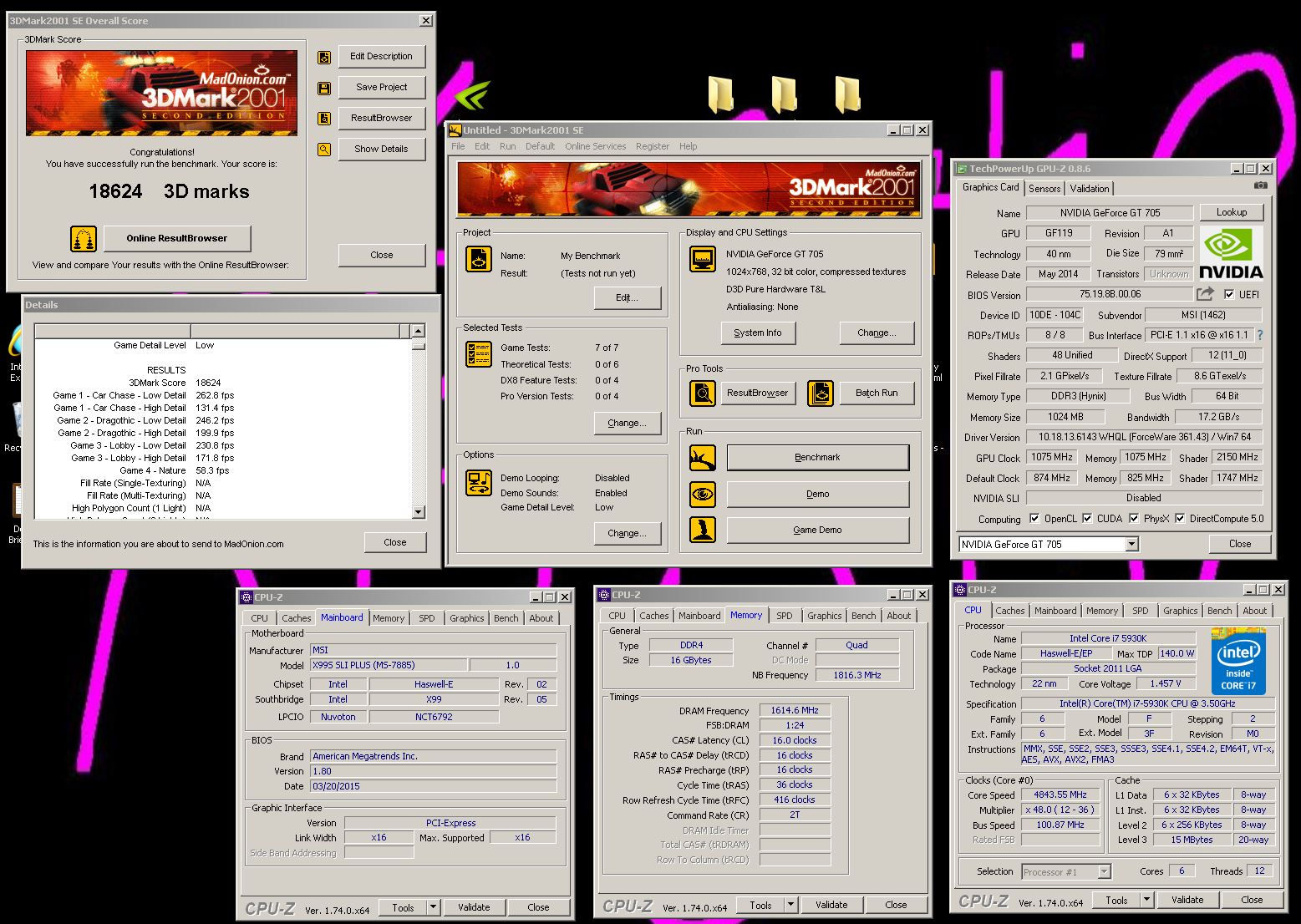Click Change button under Selected Tests

coord(628,423)
